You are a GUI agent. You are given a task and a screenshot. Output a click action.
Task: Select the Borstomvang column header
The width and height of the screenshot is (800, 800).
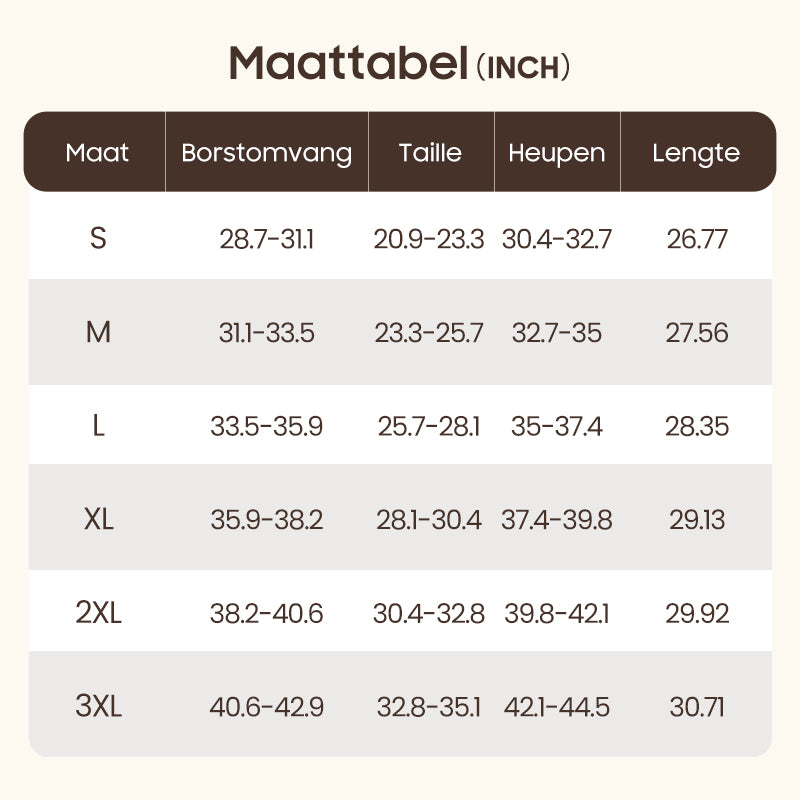pyautogui.click(x=267, y=153)
